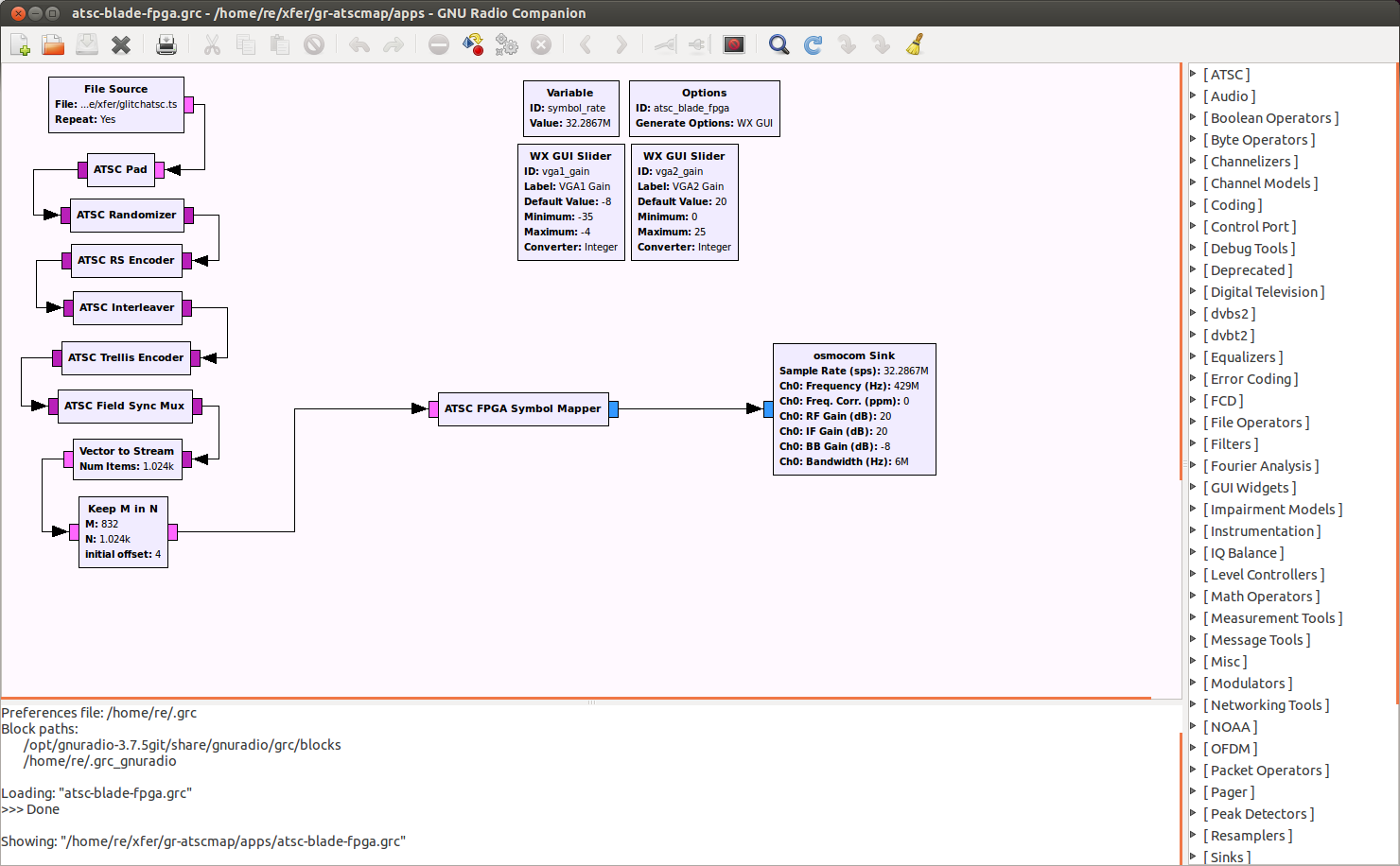Screen dimensions: 1400x866
Task: Select the symbol_rate Variable block
Action: point(570,109)
